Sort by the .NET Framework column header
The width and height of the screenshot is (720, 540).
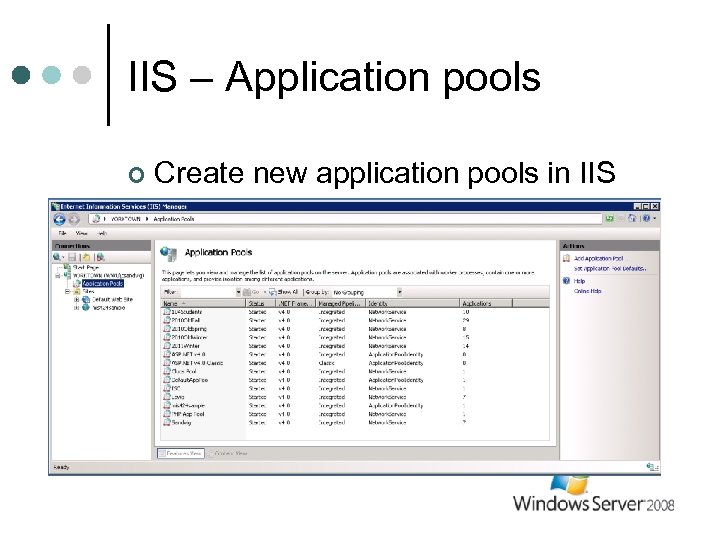click(x=295, y=304)
